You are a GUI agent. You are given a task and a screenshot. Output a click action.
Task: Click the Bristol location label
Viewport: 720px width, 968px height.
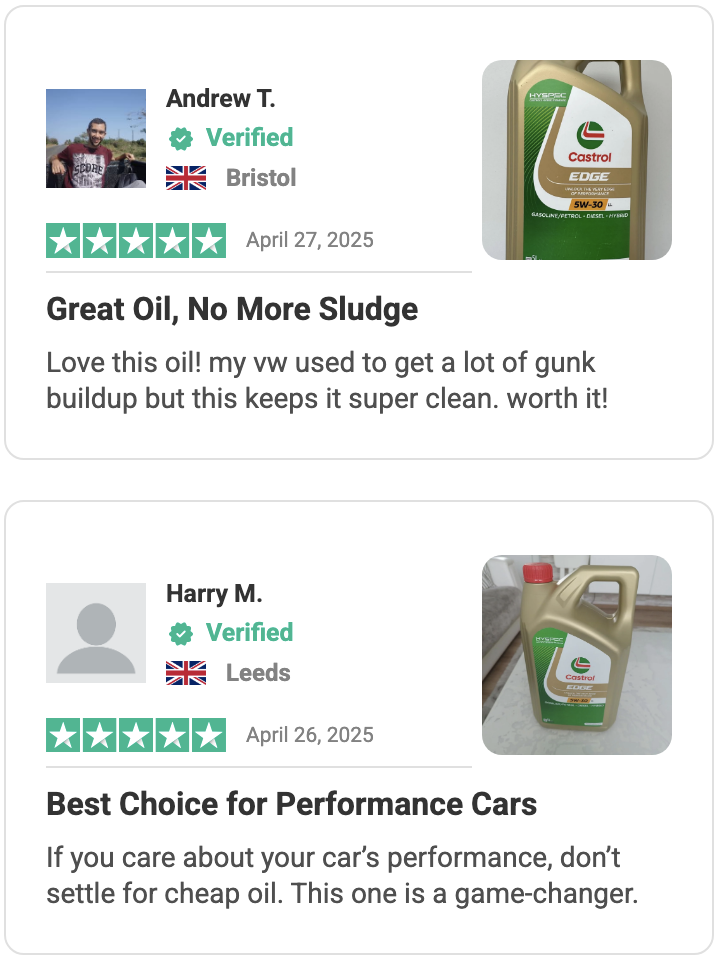click(261, 178)
